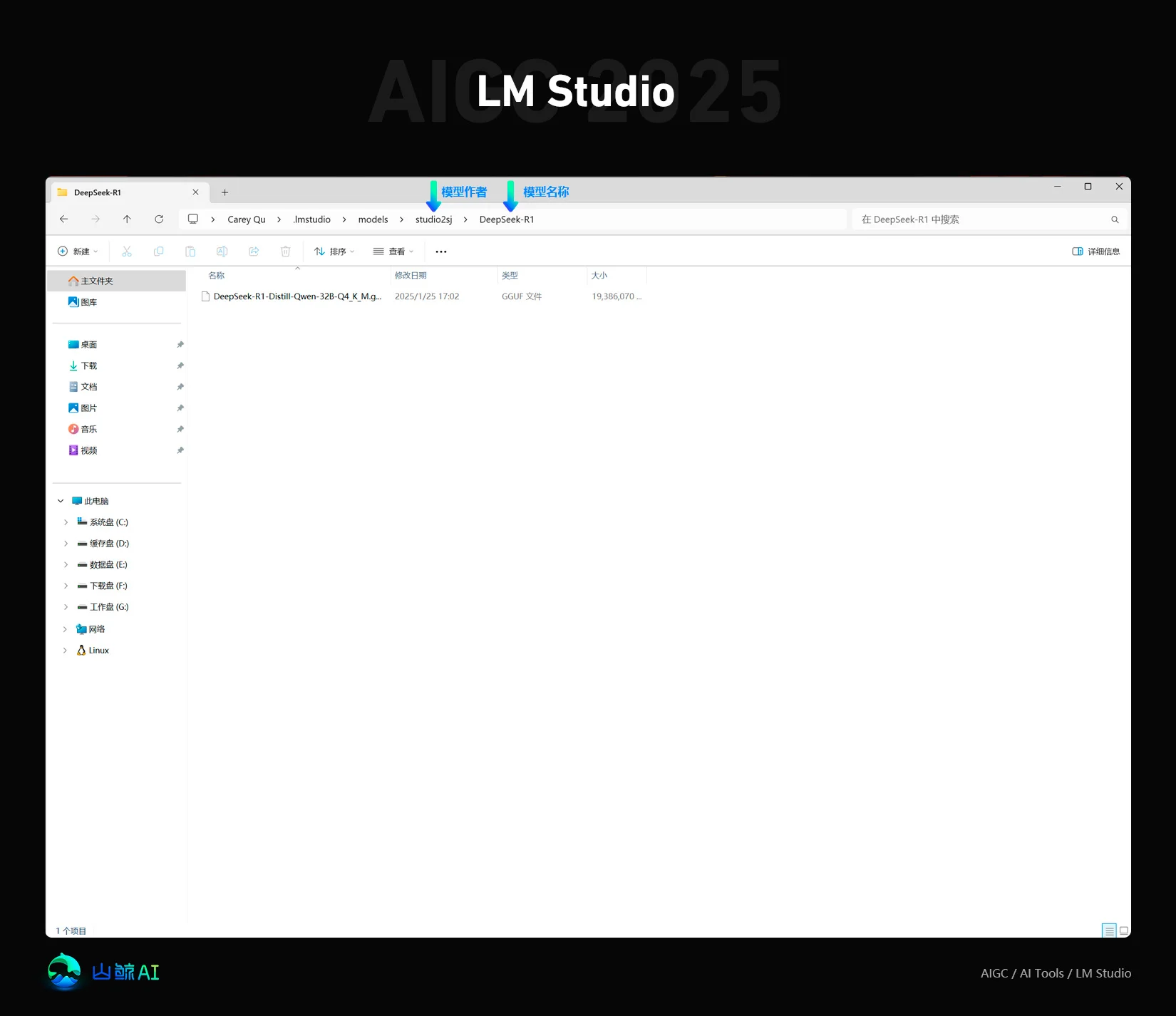Open the see-more ellipsis toolbar menu
Screen dimensions: 1176x1016
(x=440, y=251)
